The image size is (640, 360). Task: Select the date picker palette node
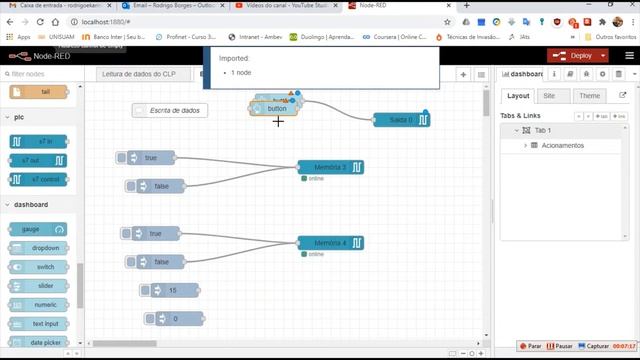pyautogui.click(x=38, y=342)
